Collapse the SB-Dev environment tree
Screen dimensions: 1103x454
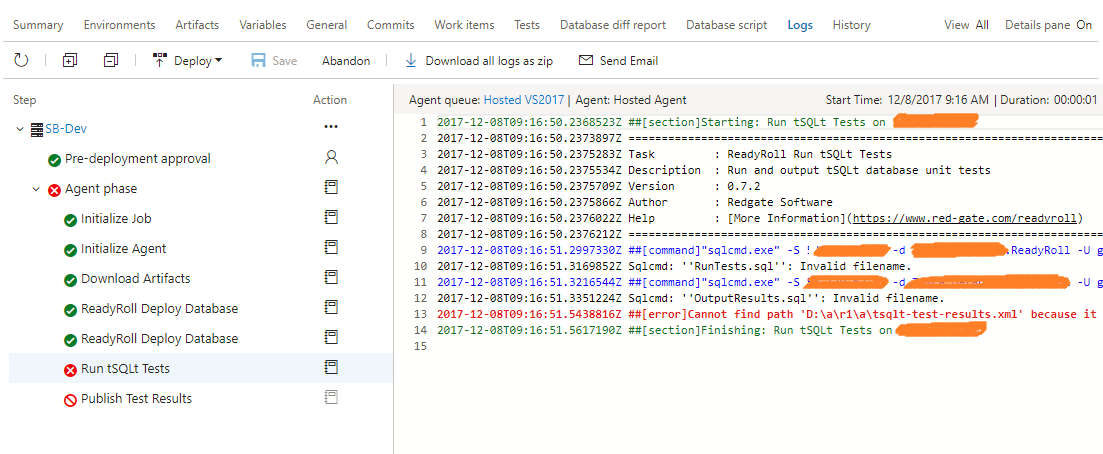pyautogui.click(x=20, y=129)
